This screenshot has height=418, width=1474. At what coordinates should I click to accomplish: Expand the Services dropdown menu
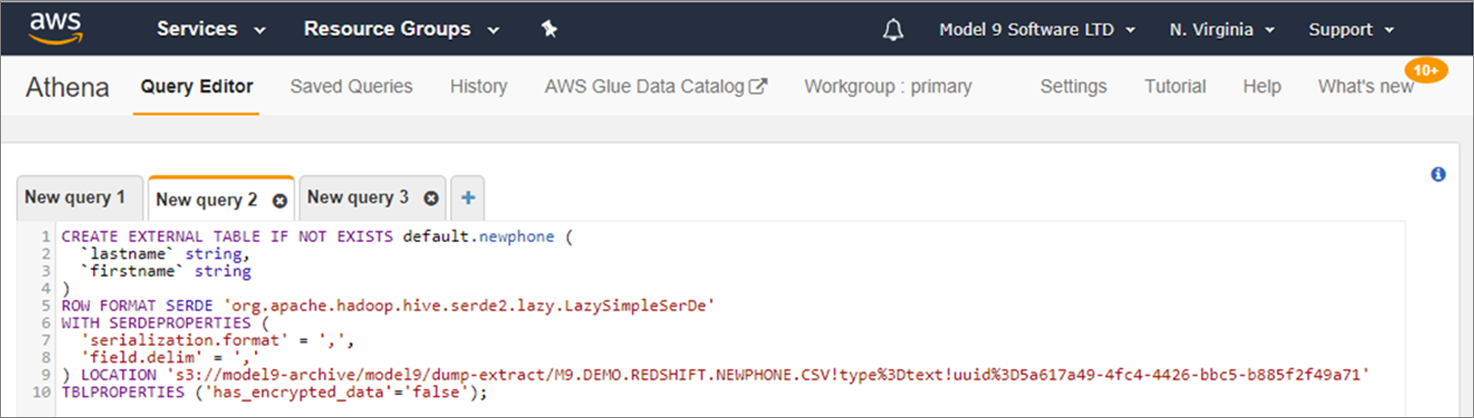click(x=211, y=29)
